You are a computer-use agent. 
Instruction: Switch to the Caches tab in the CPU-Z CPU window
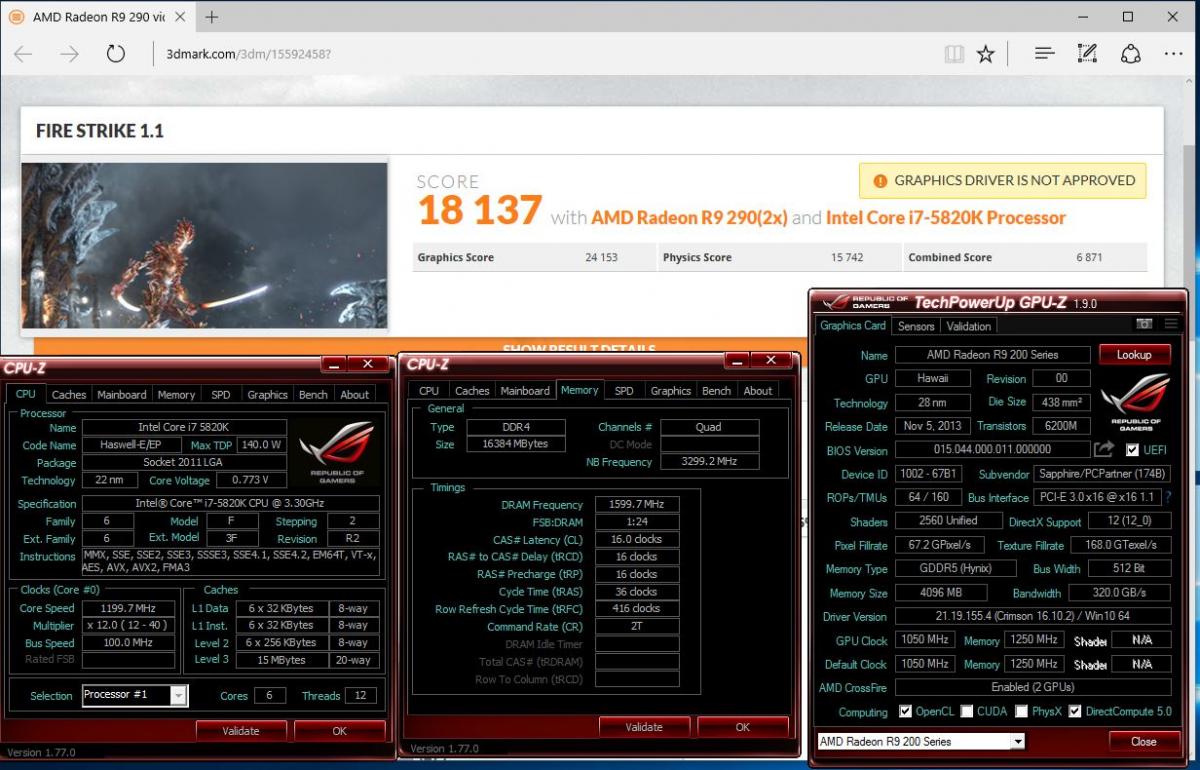[69, 395]
